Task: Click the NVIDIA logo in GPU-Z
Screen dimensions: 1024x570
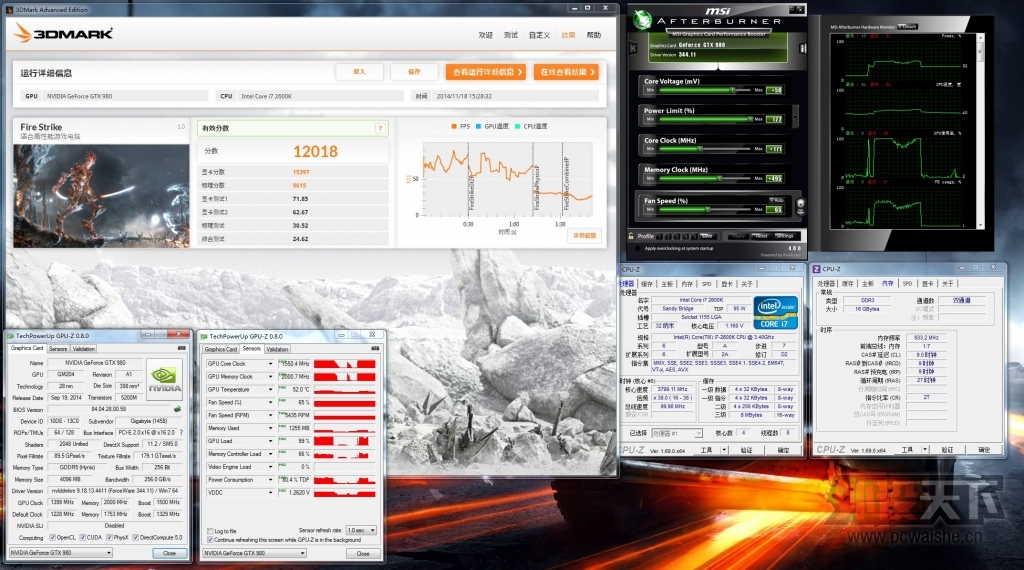Action: click(x=164, y=379)
